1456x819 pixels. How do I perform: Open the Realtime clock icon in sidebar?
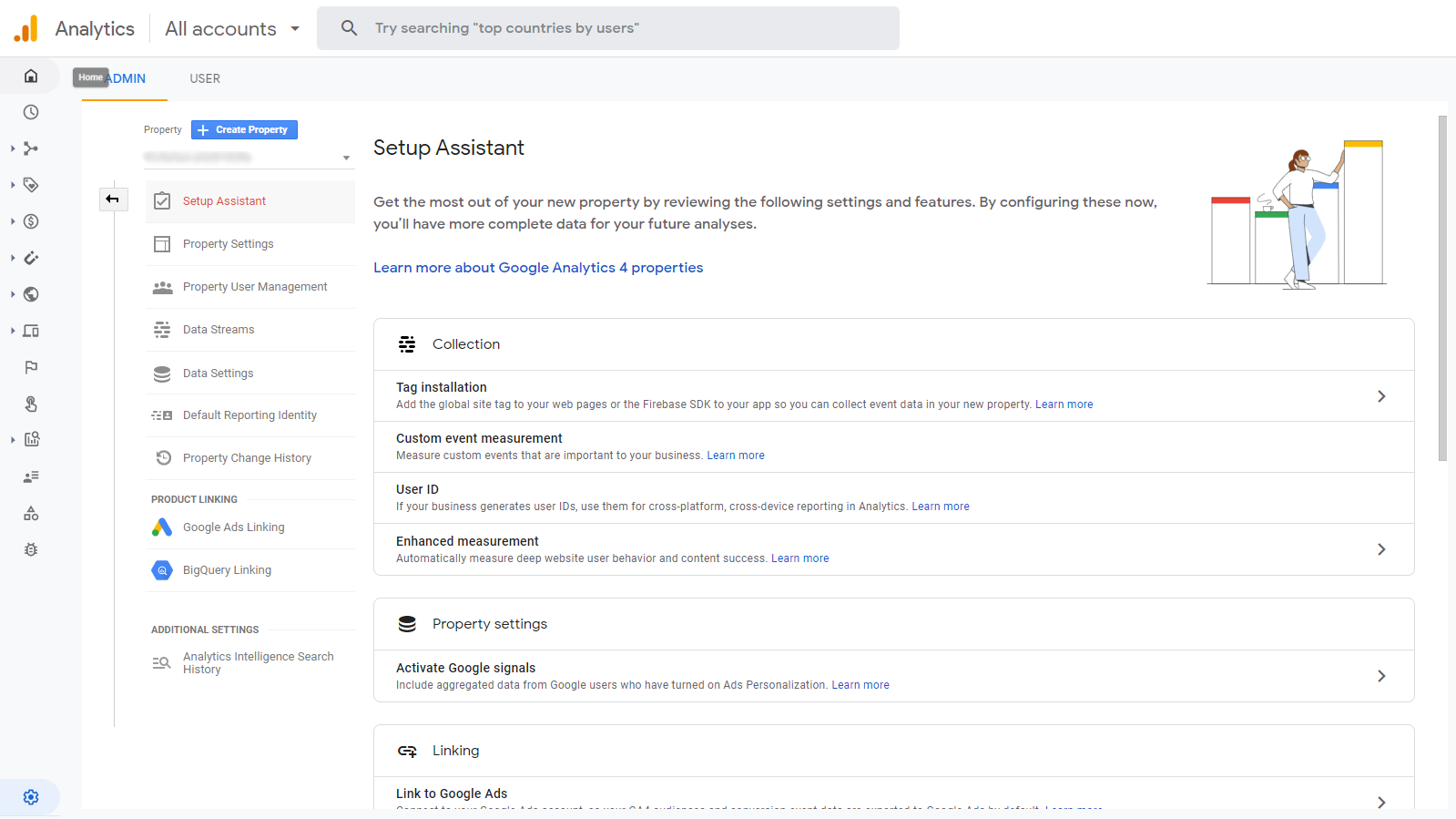point(31,112)
